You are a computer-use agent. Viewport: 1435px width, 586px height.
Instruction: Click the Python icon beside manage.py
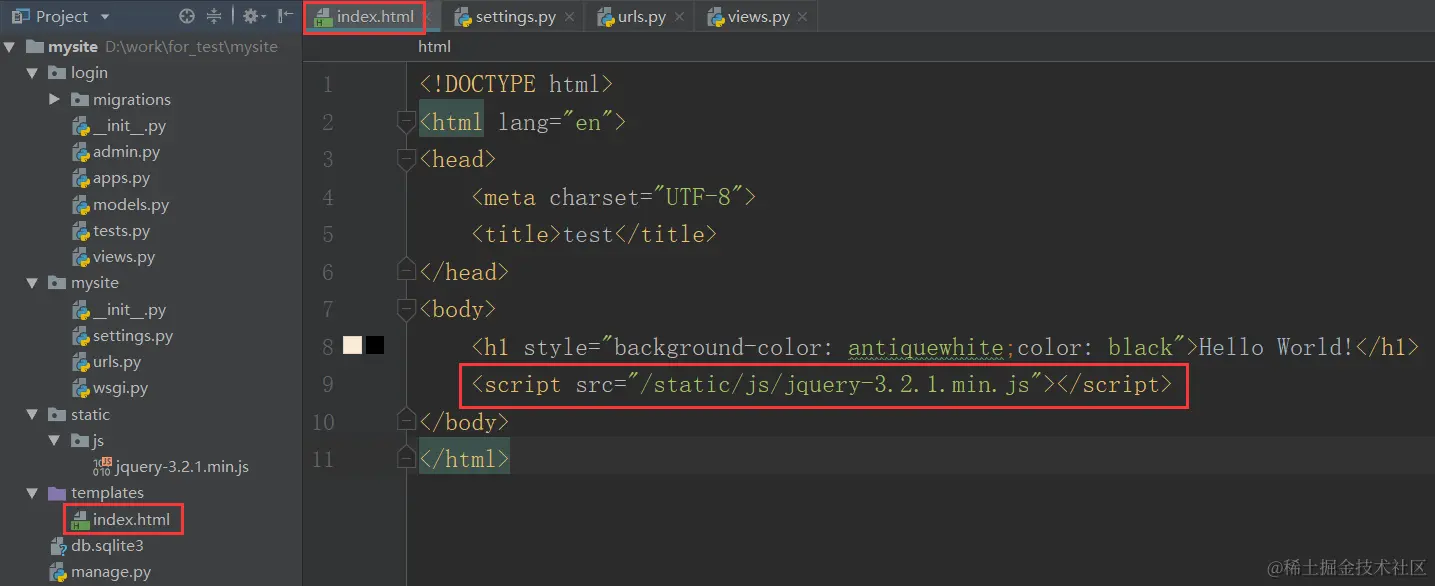(x=59, y=572)
